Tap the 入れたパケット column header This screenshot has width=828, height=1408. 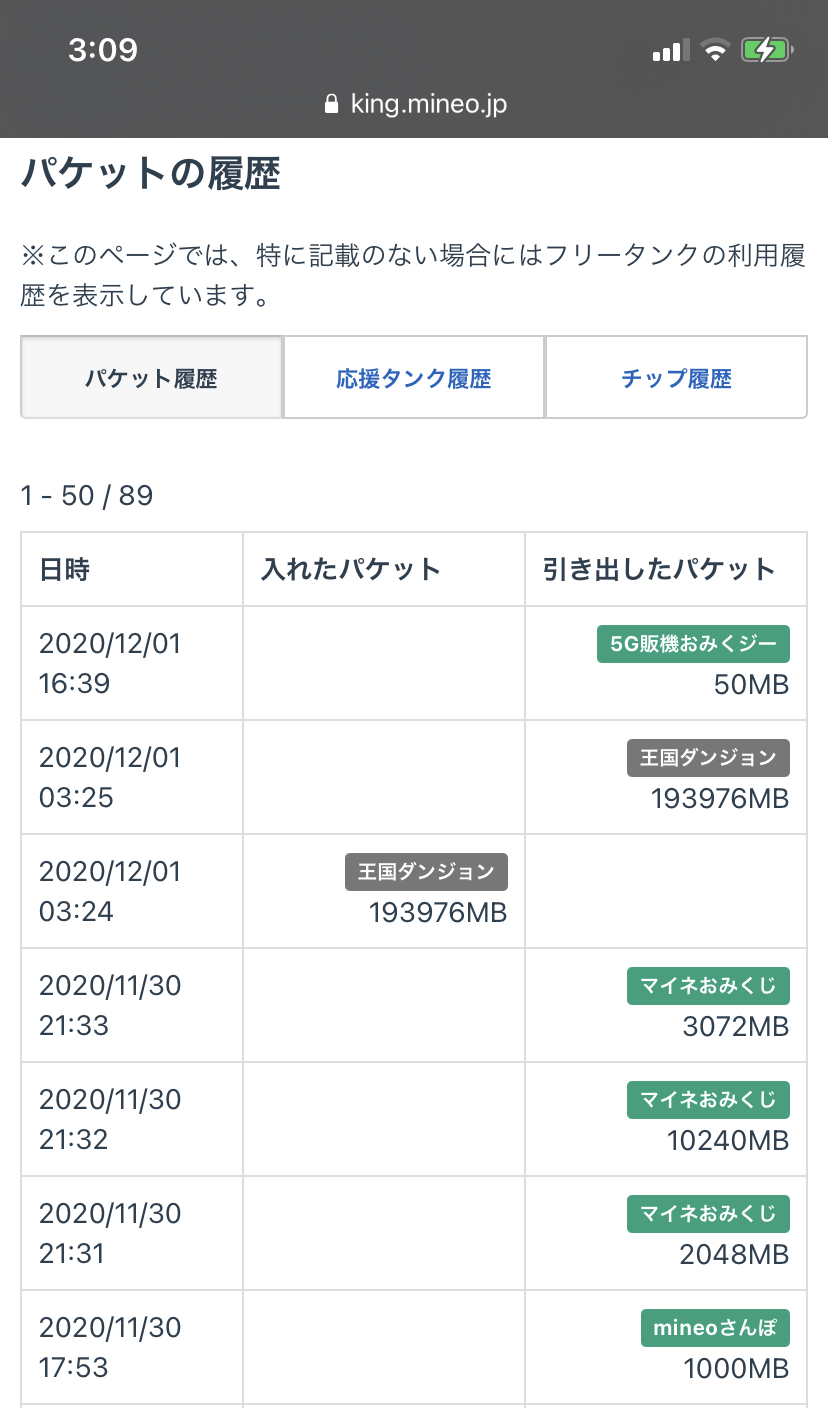click(x=351, y=570)
